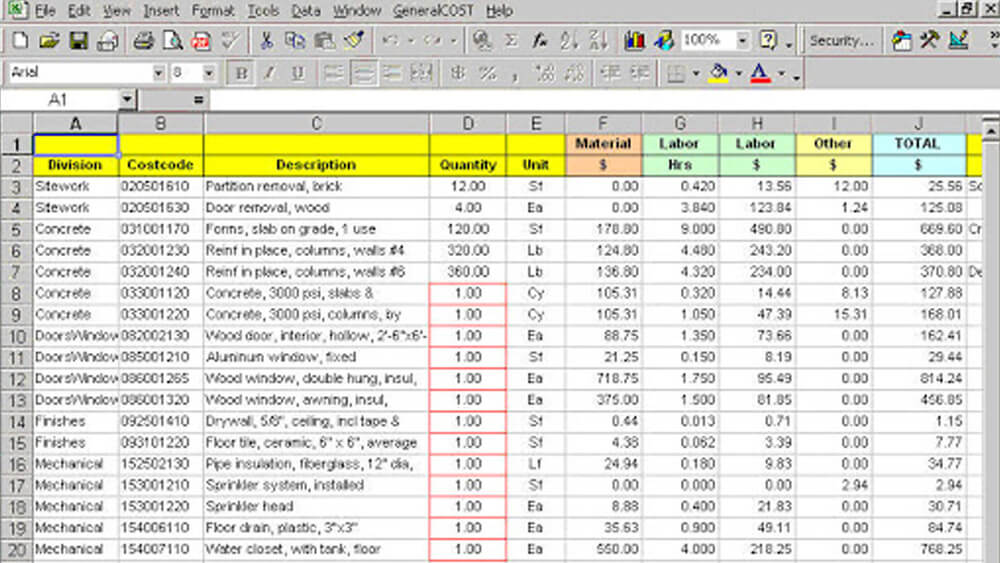Align cell text right
This screenshot has height=563, width=1000.
point(392,73)
